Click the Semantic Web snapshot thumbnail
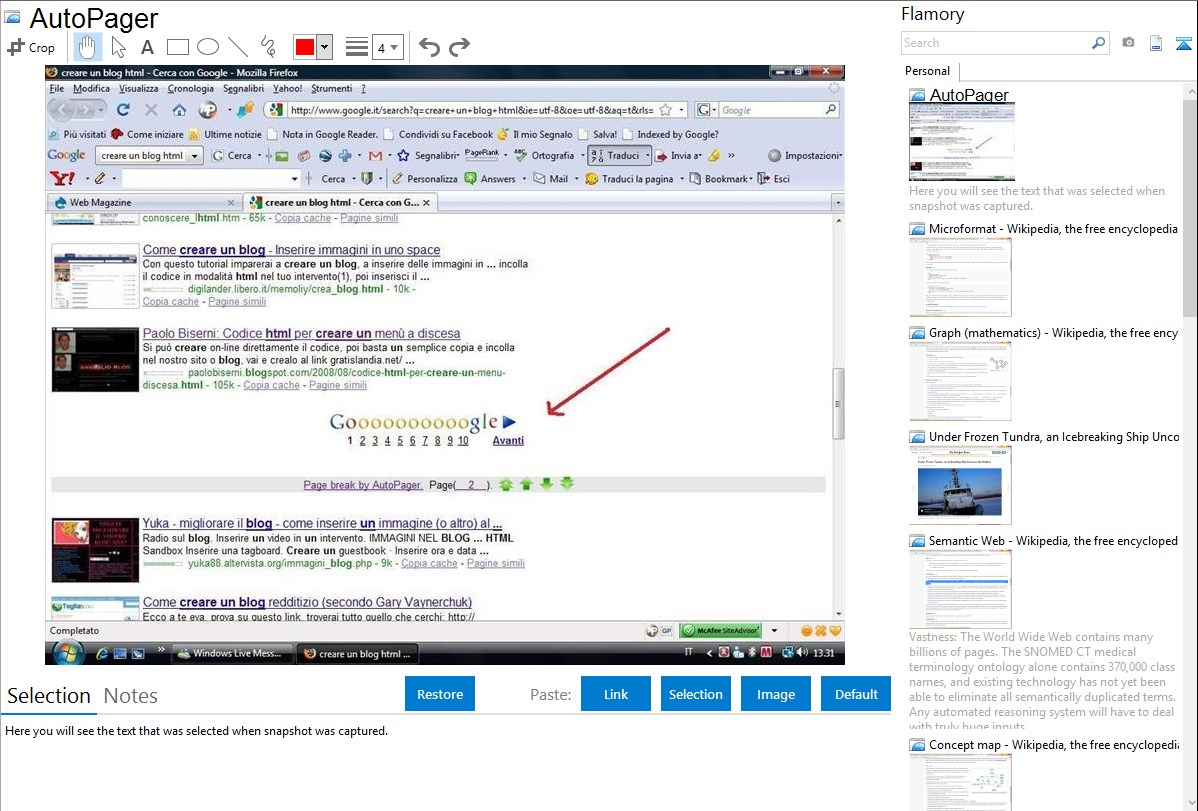Image resolution: width=1198 pixels, height=811 pixels. [960, 589]
